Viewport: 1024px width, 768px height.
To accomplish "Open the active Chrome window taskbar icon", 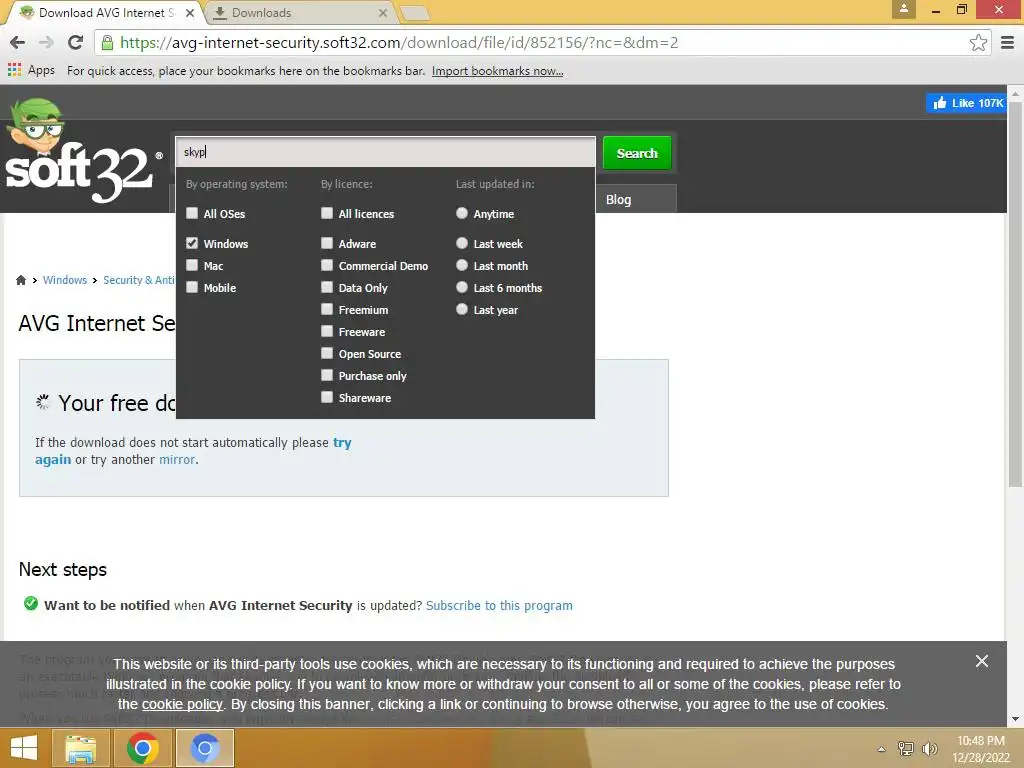I will tap(204, 748).
